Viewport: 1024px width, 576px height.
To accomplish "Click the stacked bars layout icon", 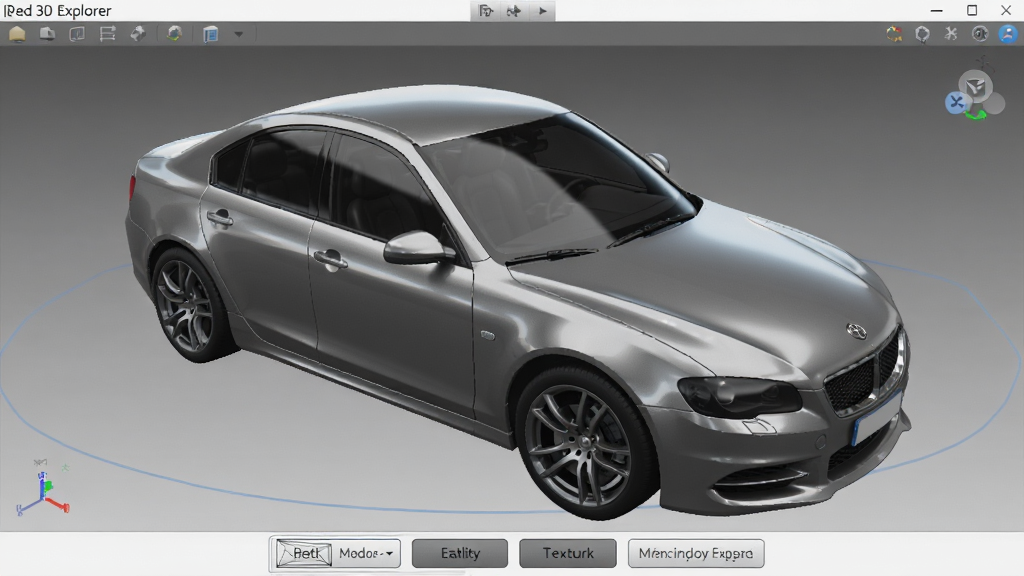I will [x=107, y=34].
